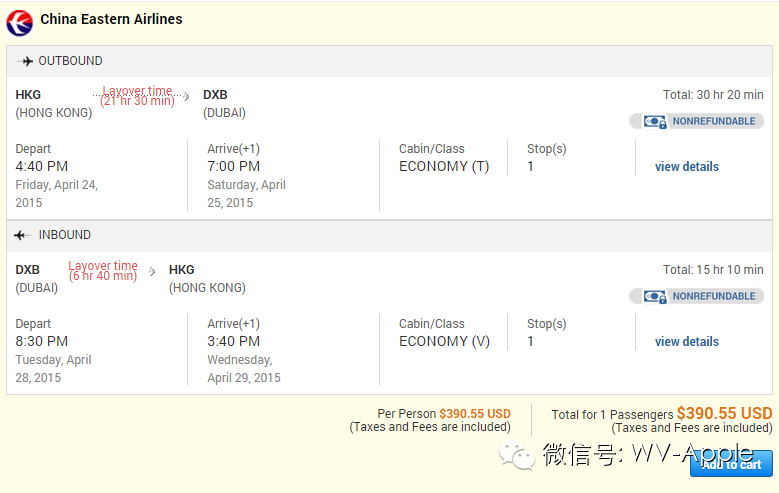Click the inbound airplane icon
Screen dimensions: 779x493
[23, 236]
